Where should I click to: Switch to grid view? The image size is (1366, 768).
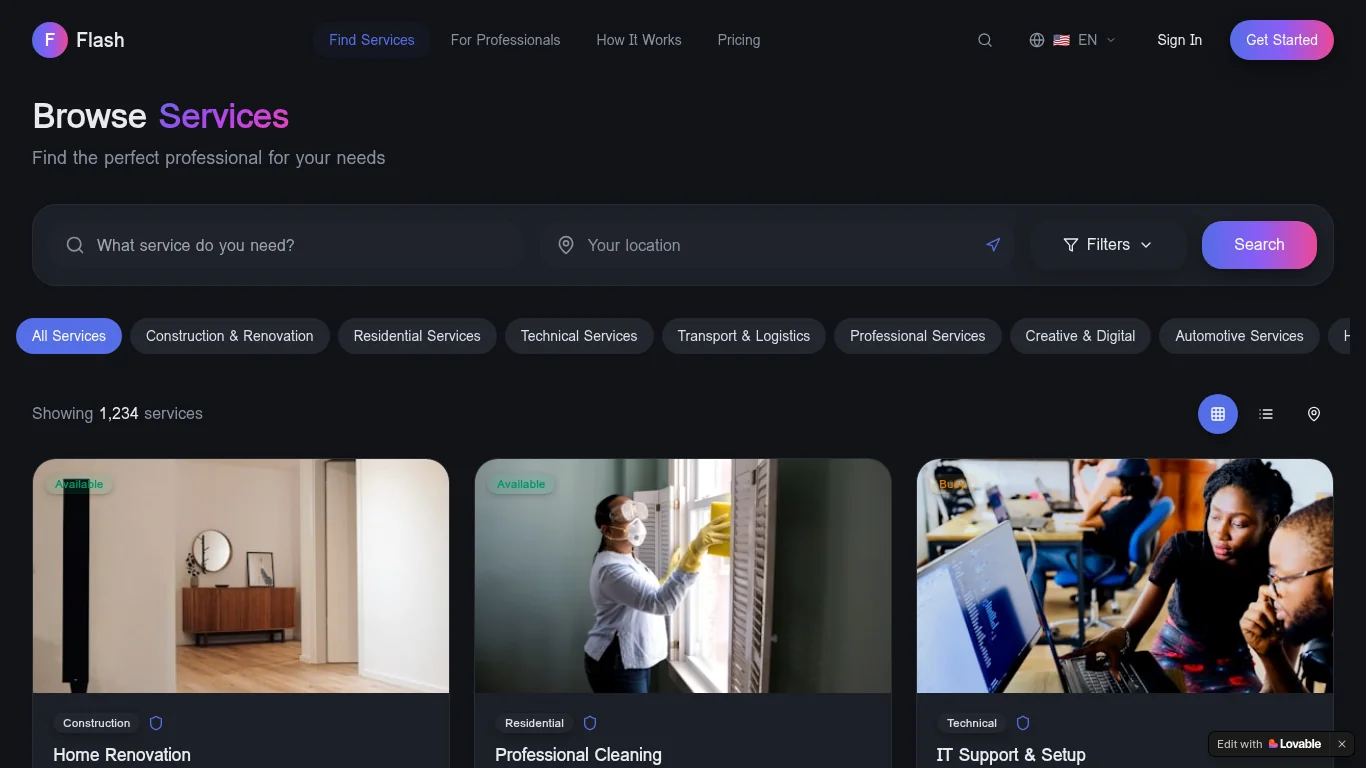coord(1218,414)
